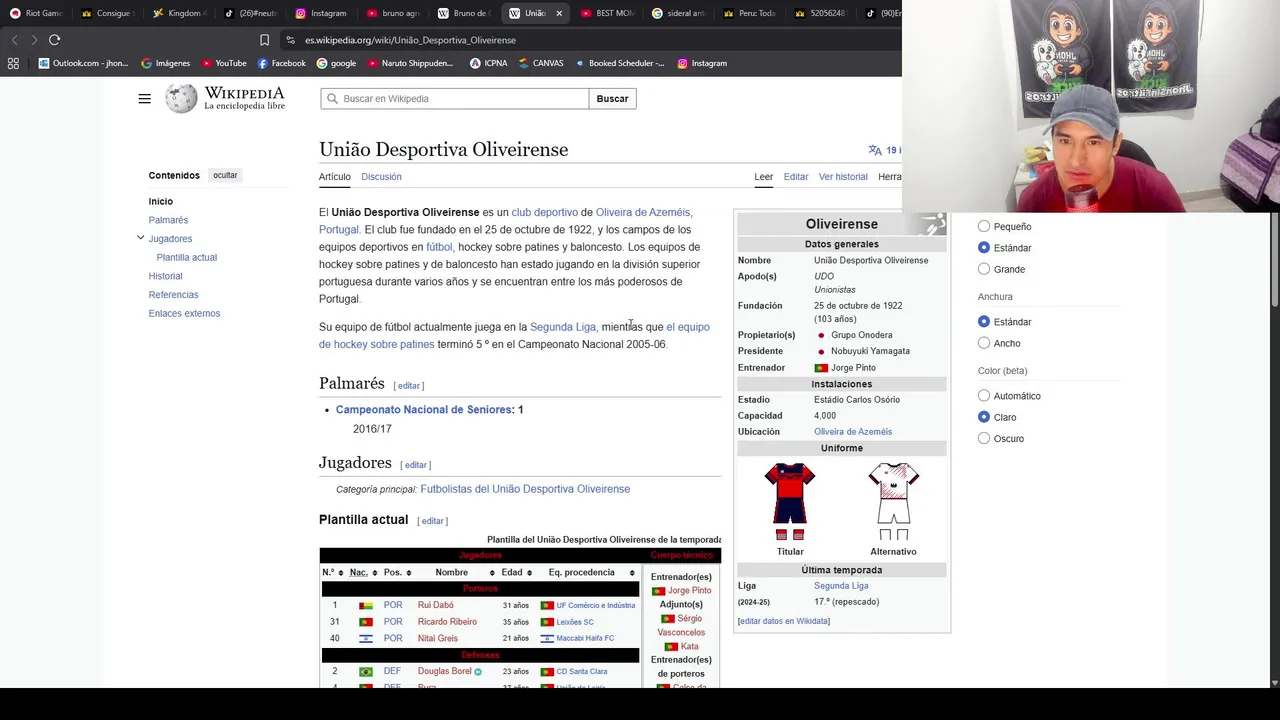Select Estándar between Pequeño and Grande
The height and width of the screenshot is (720, 1280).
[984, 247]
